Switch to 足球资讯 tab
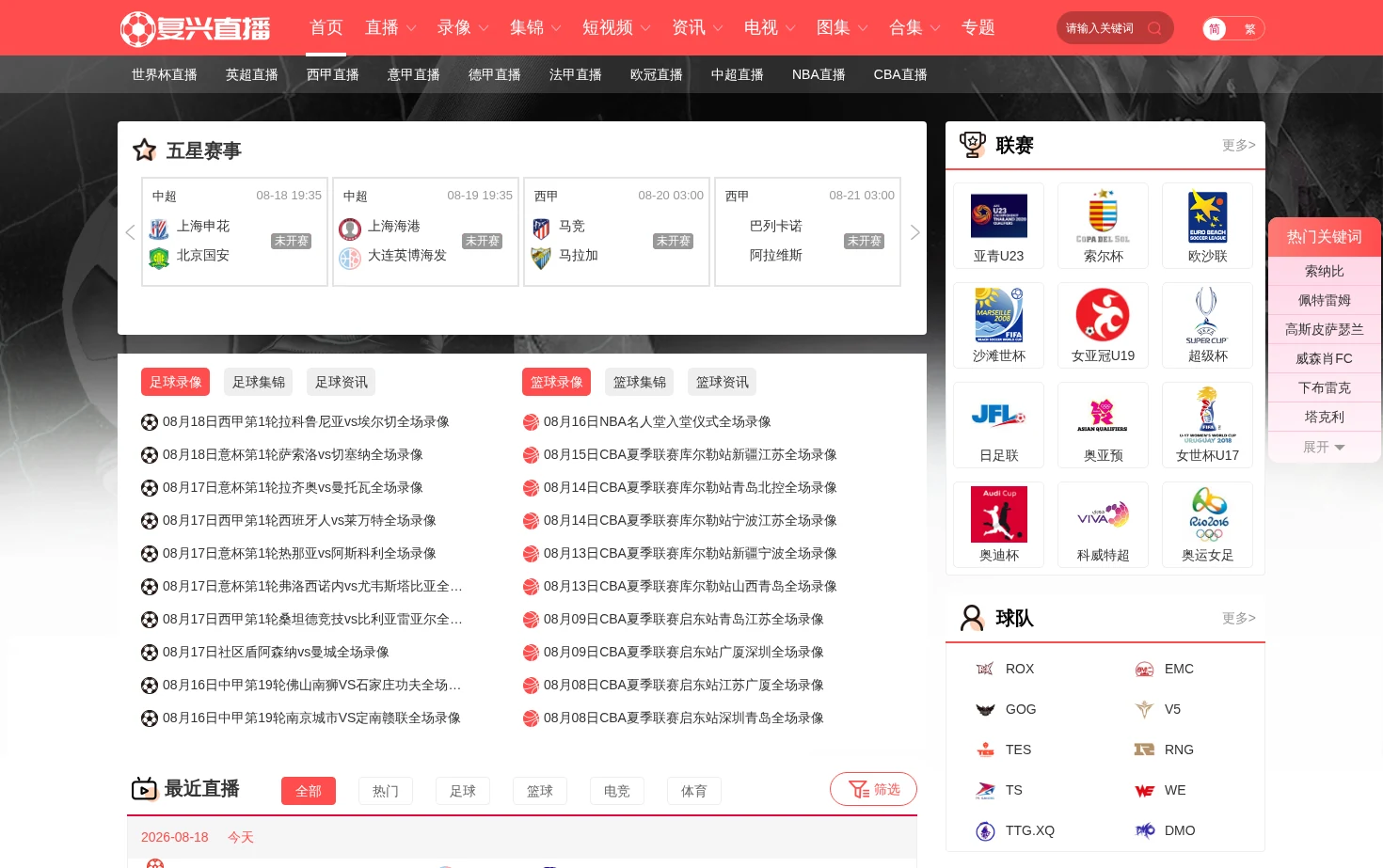The height and width of the screenshot is (868, 1383). 342,382
